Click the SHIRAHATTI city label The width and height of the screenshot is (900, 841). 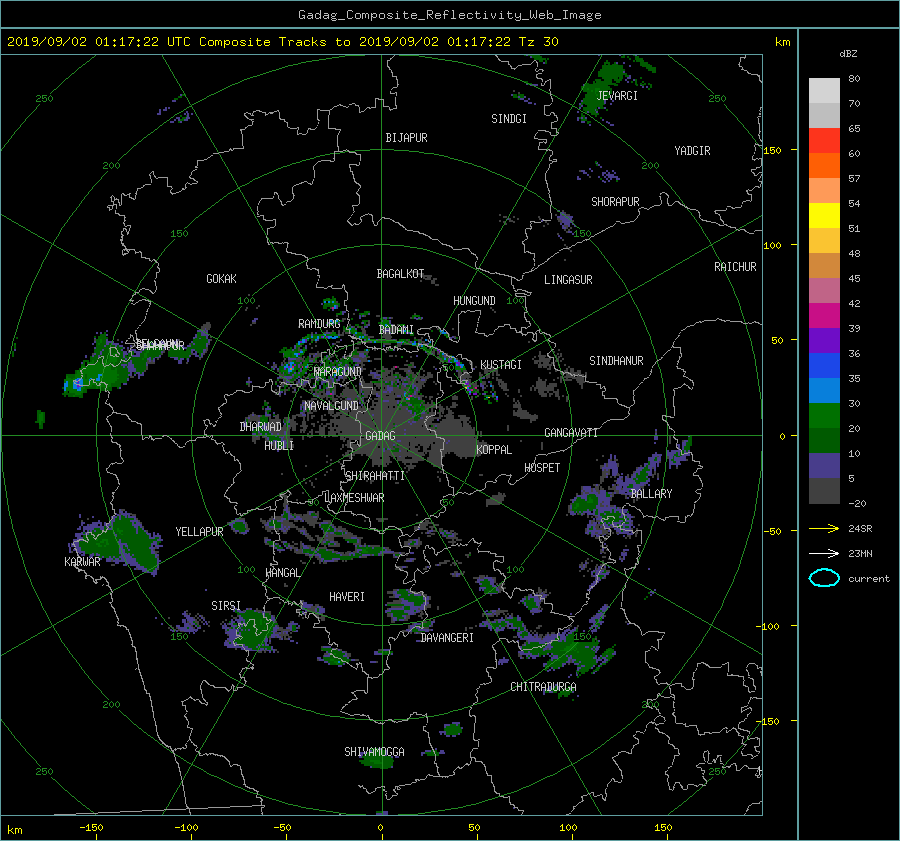pos(375,476)
